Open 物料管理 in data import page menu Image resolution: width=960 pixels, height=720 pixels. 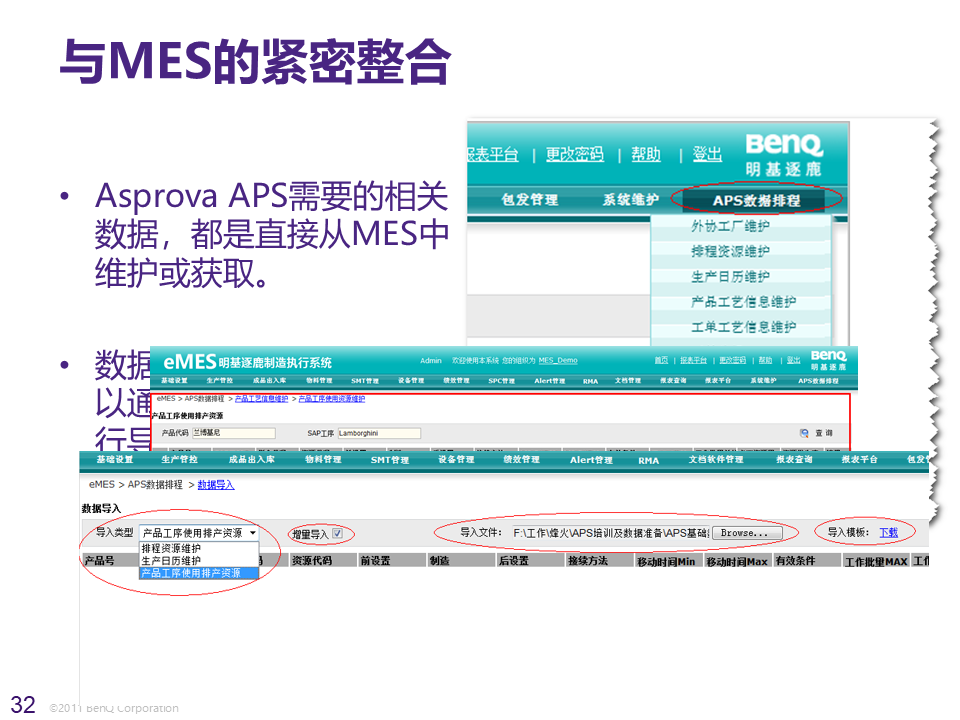click(x=323, y=459)
